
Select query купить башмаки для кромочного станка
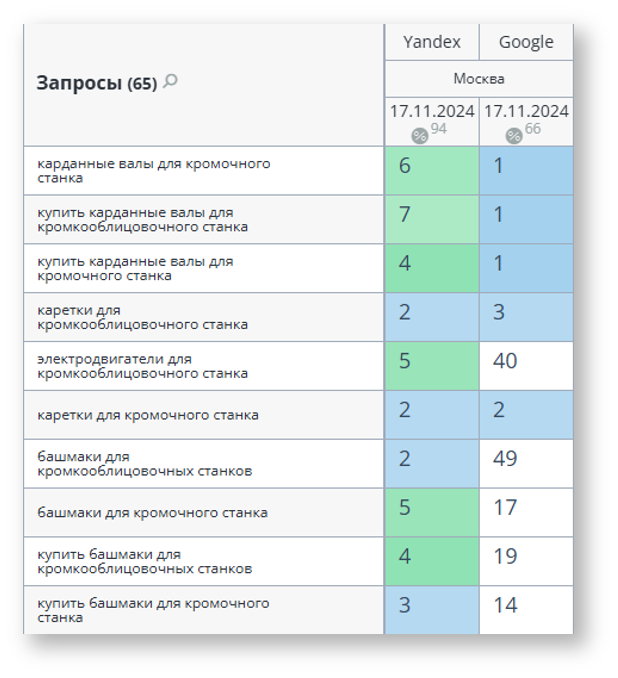coord(153,611)
